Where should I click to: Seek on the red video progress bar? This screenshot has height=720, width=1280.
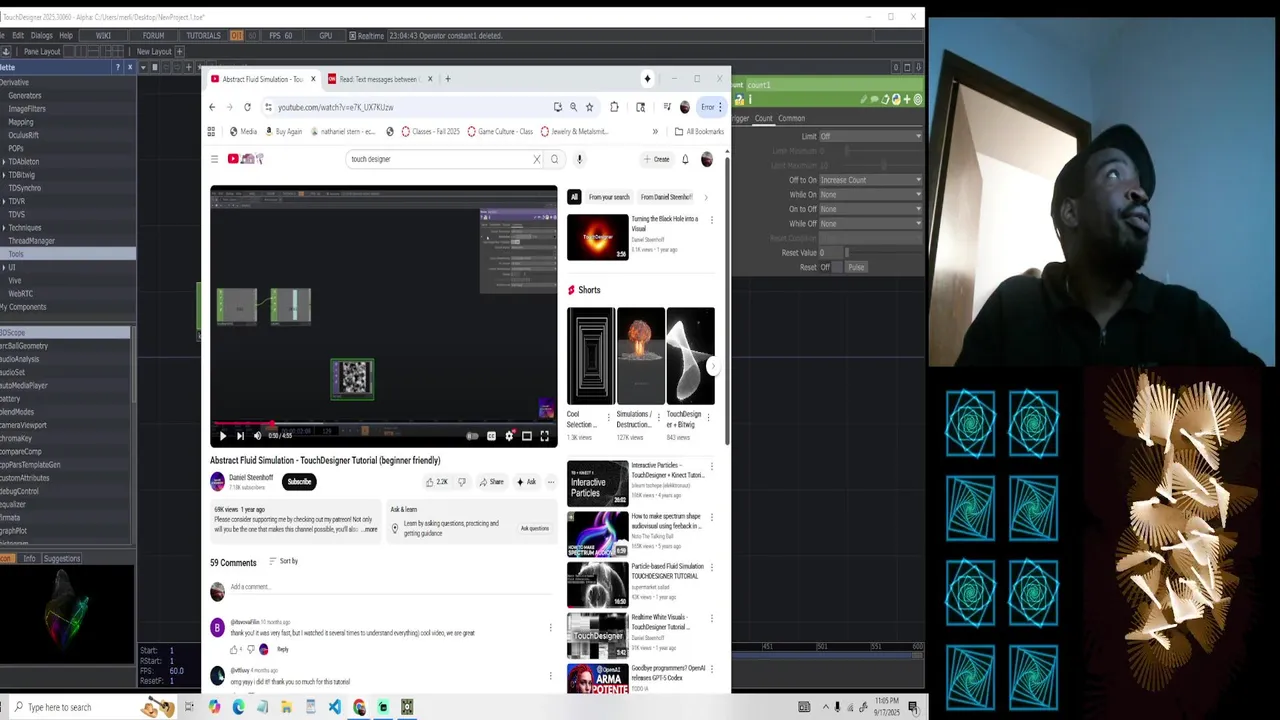pos(383,424)
